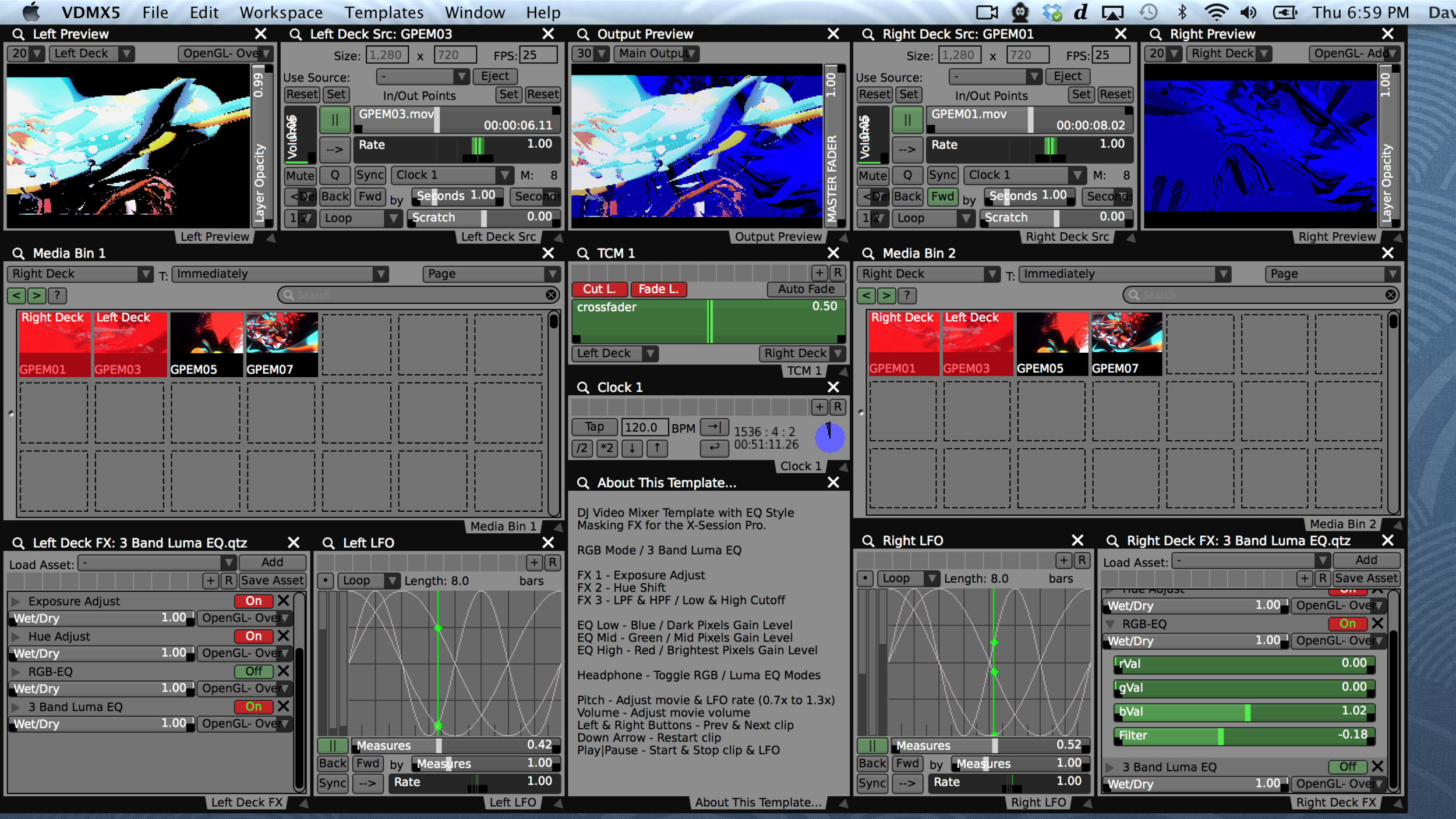The height and width of the screenshot is (819, 1456).
Task: Open the Wi-Fi status menu
Action: point(1216,12)
